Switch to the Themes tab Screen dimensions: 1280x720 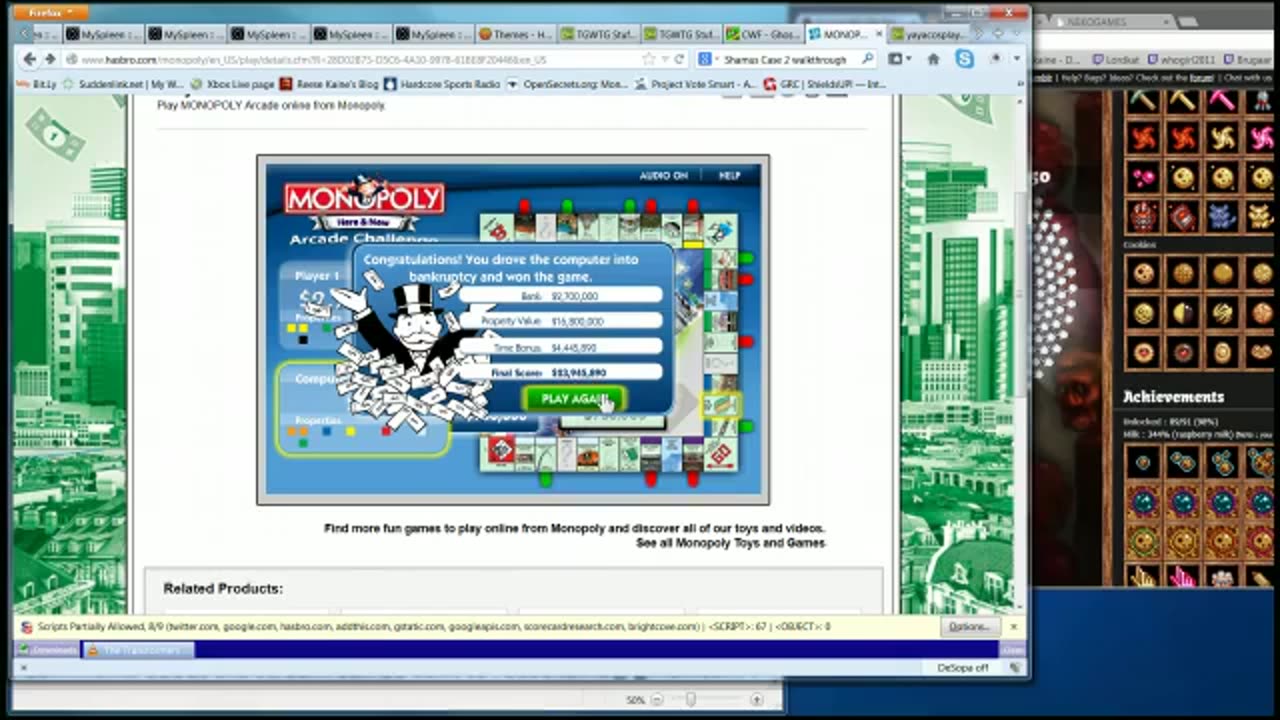tap(516, 34)
